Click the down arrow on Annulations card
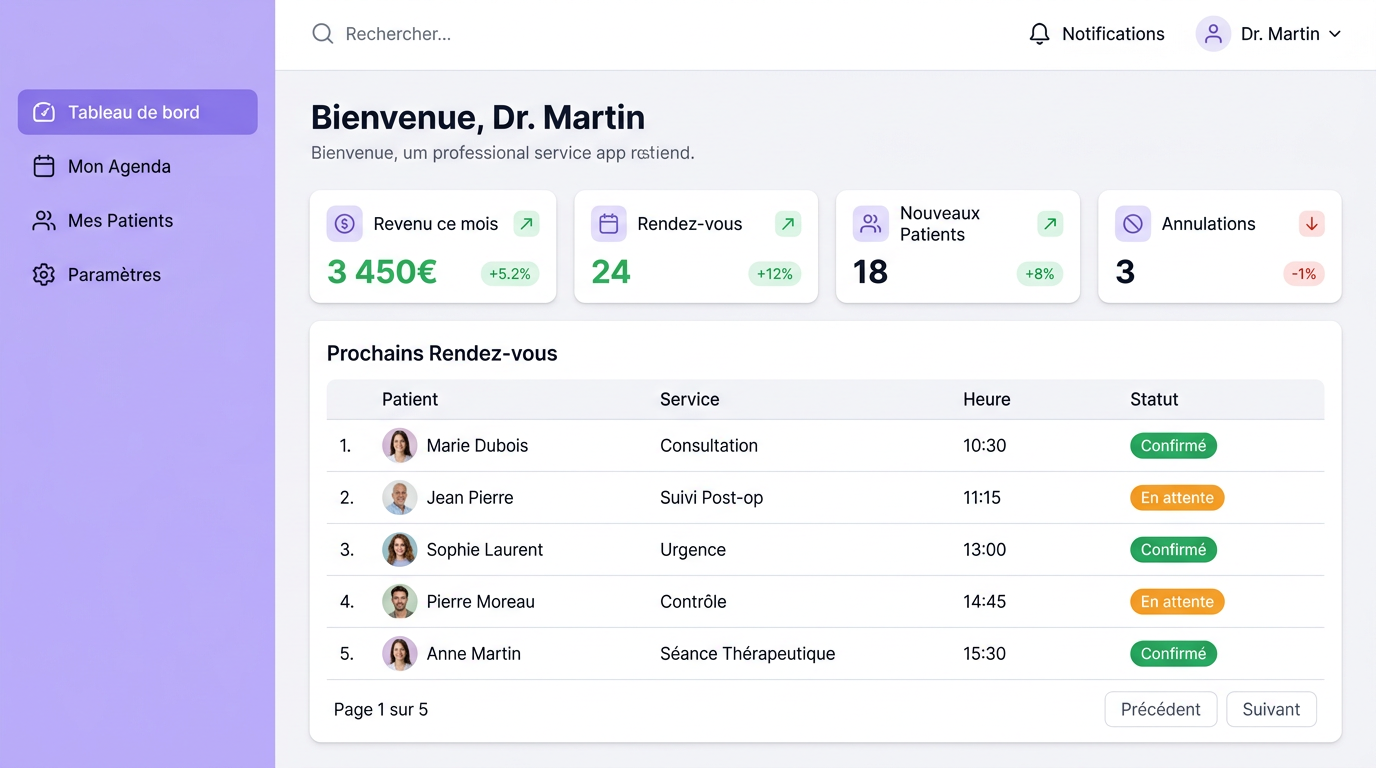This screenshot has height=768, width=1376. pyautogui.click(x=1312, y=224)
